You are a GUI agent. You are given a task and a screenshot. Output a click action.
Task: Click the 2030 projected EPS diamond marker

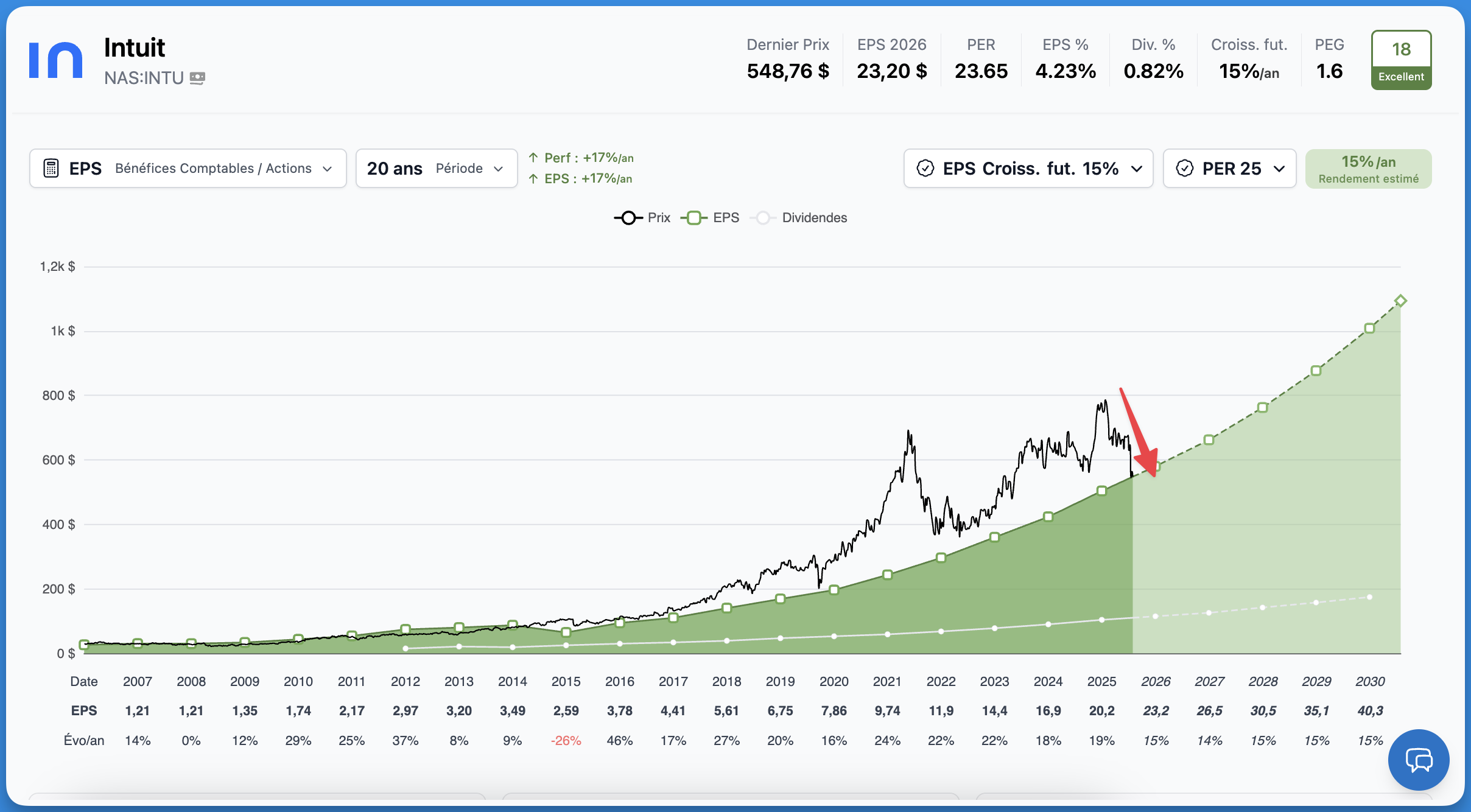(1400, 301)
